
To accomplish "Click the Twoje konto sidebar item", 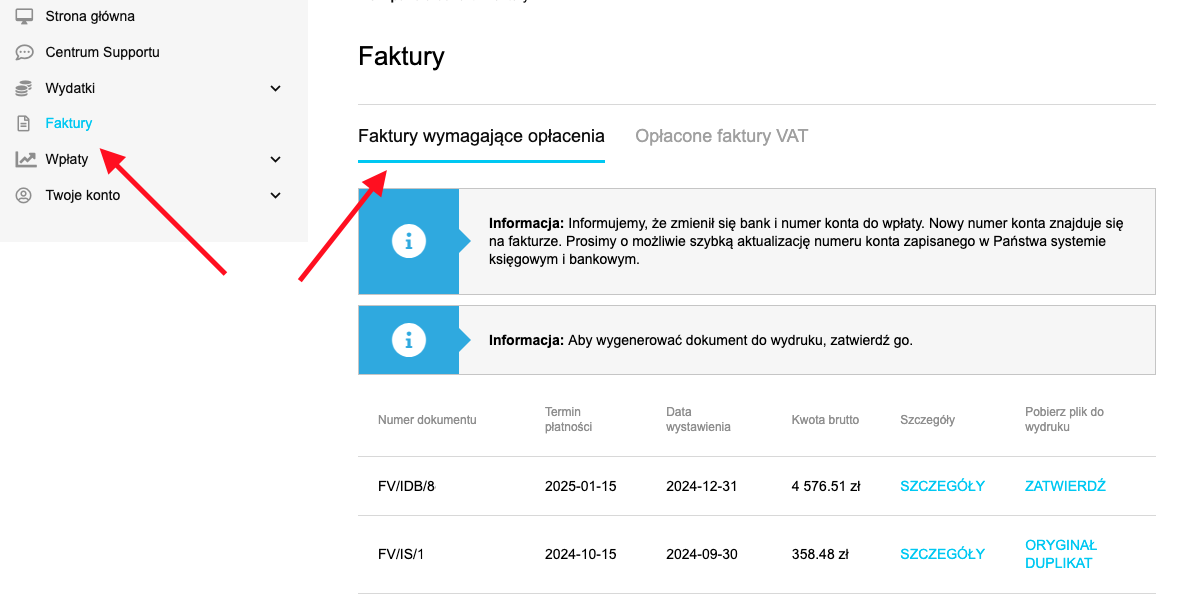I will (x=83, y=195).
